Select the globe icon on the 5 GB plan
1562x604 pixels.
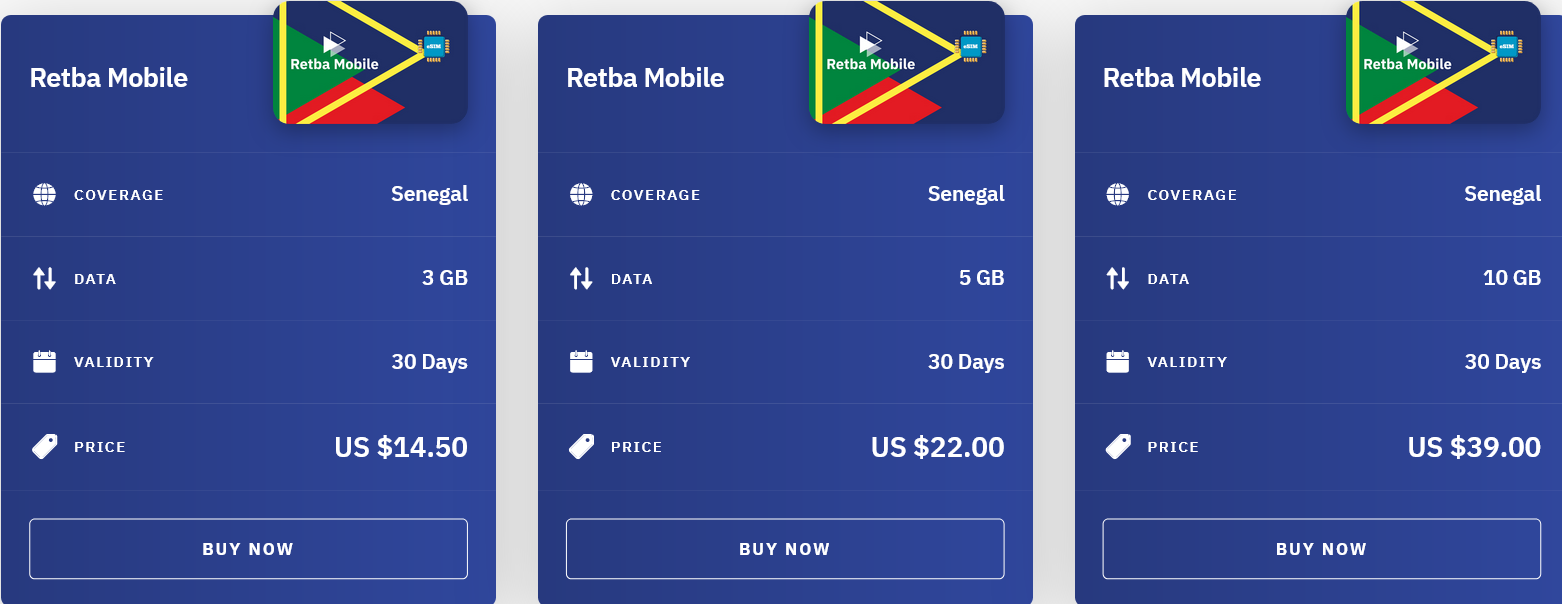point(581,194)
